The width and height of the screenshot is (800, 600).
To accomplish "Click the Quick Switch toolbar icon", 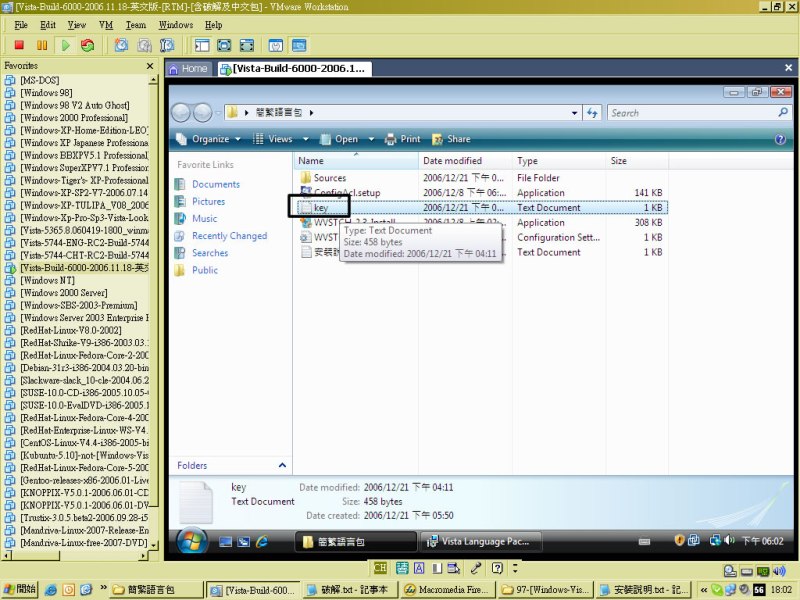I will (246, 45).
